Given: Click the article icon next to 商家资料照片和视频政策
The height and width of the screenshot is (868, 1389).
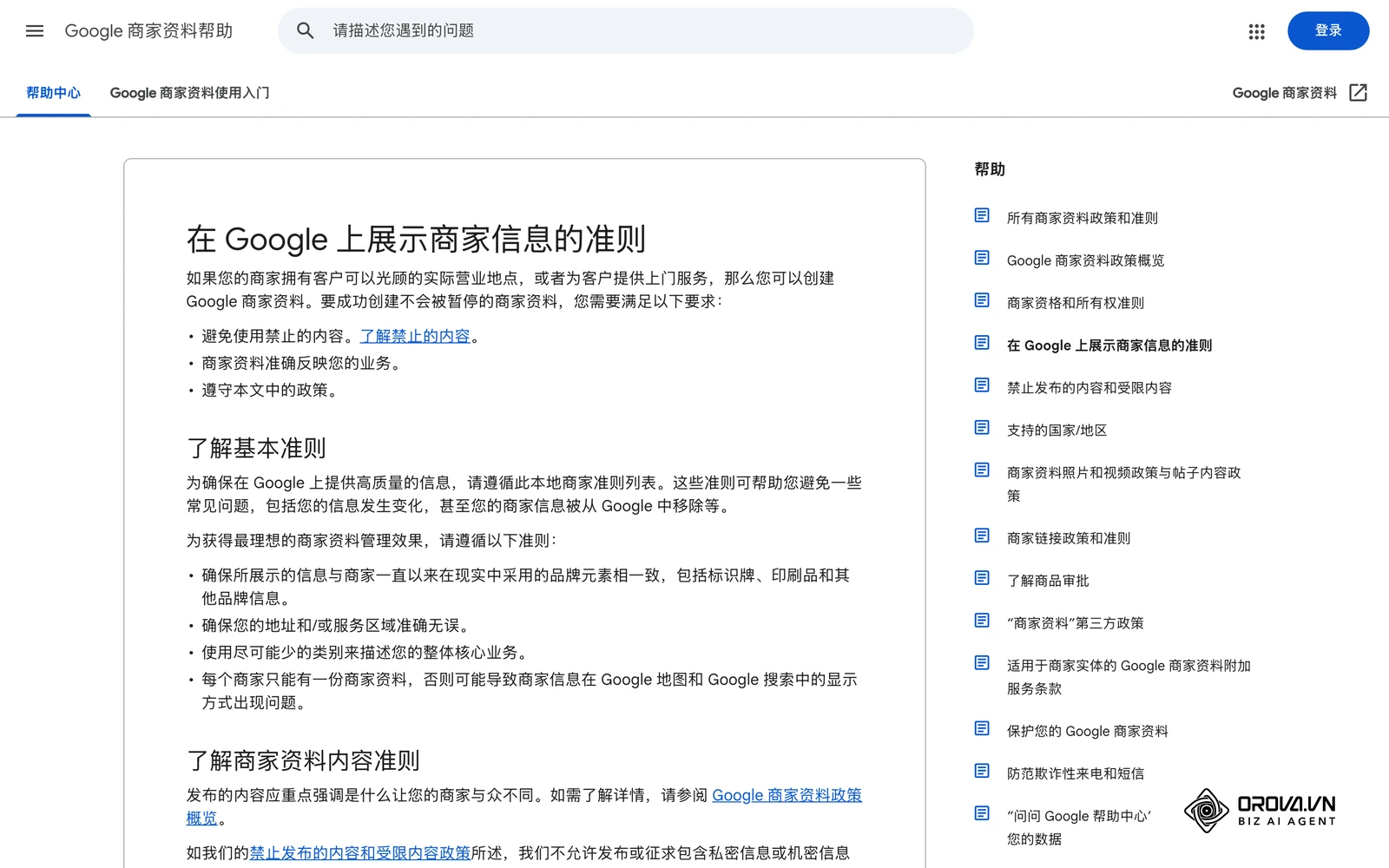Looking at the screenshot, I should point(982,470).
